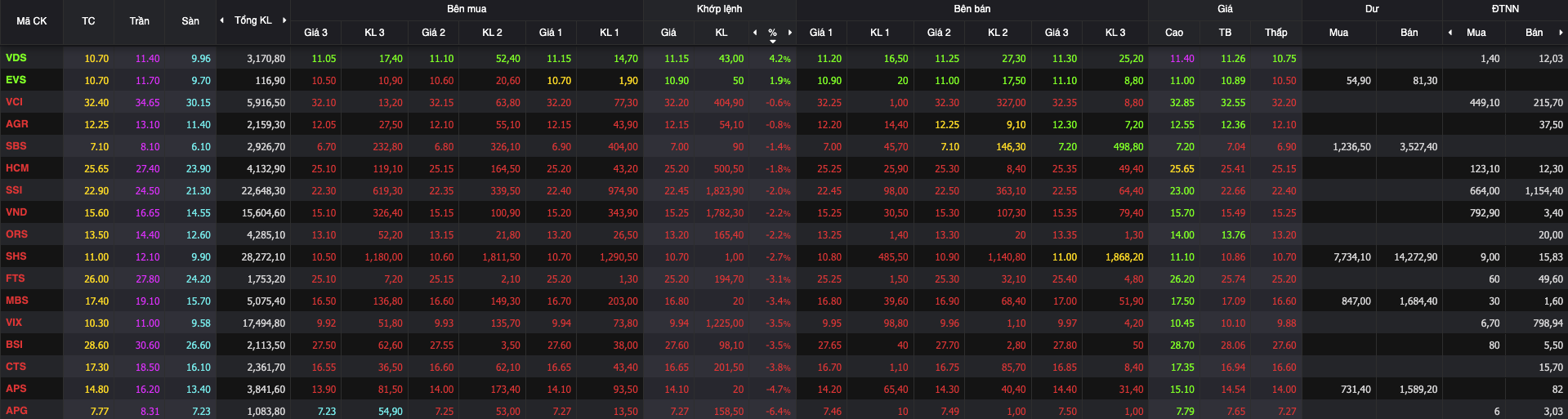Click the Cao column header
The image size is (1568, 419).
pos(1174,33)
